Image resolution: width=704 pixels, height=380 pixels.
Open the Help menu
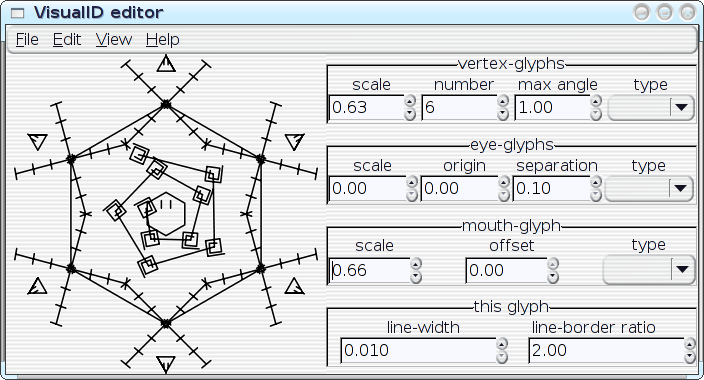(163, 40)
